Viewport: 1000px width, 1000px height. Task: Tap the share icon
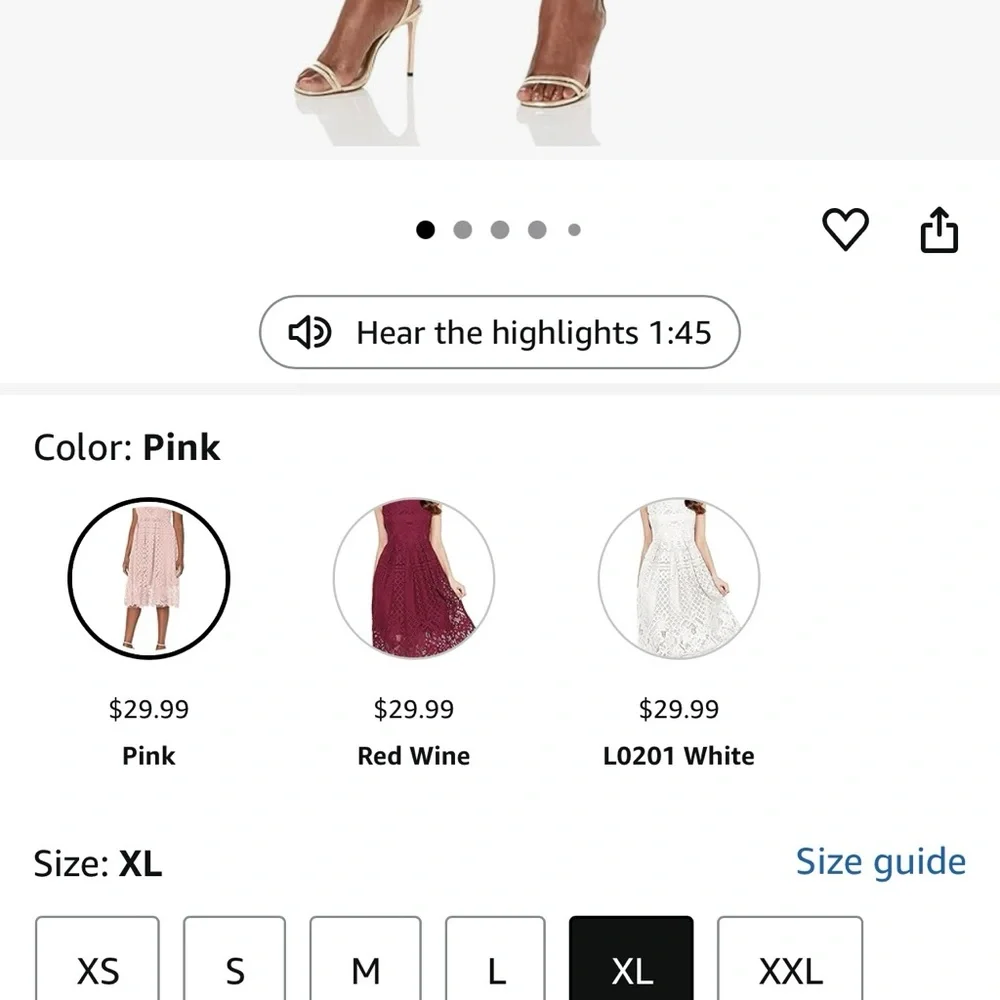pos(939,230)
